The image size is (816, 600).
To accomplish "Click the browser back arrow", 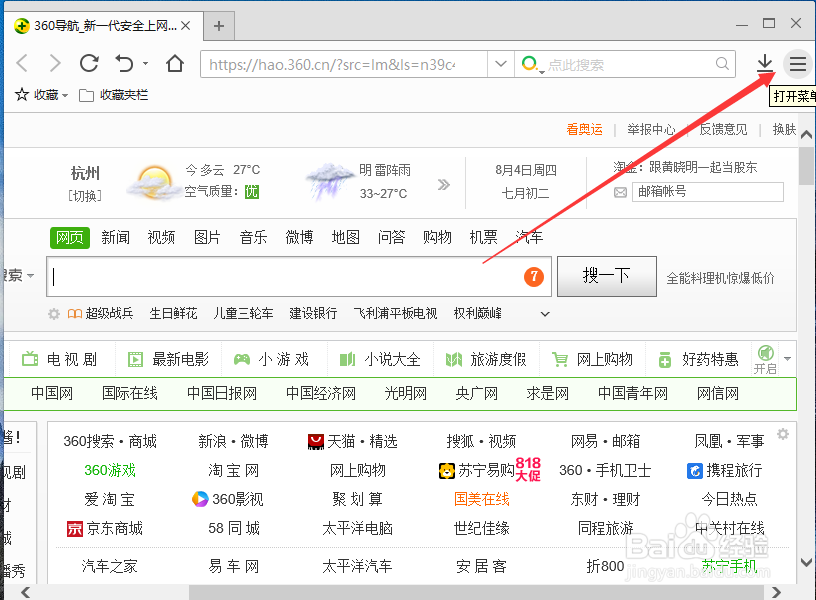I will coord(22,63).
